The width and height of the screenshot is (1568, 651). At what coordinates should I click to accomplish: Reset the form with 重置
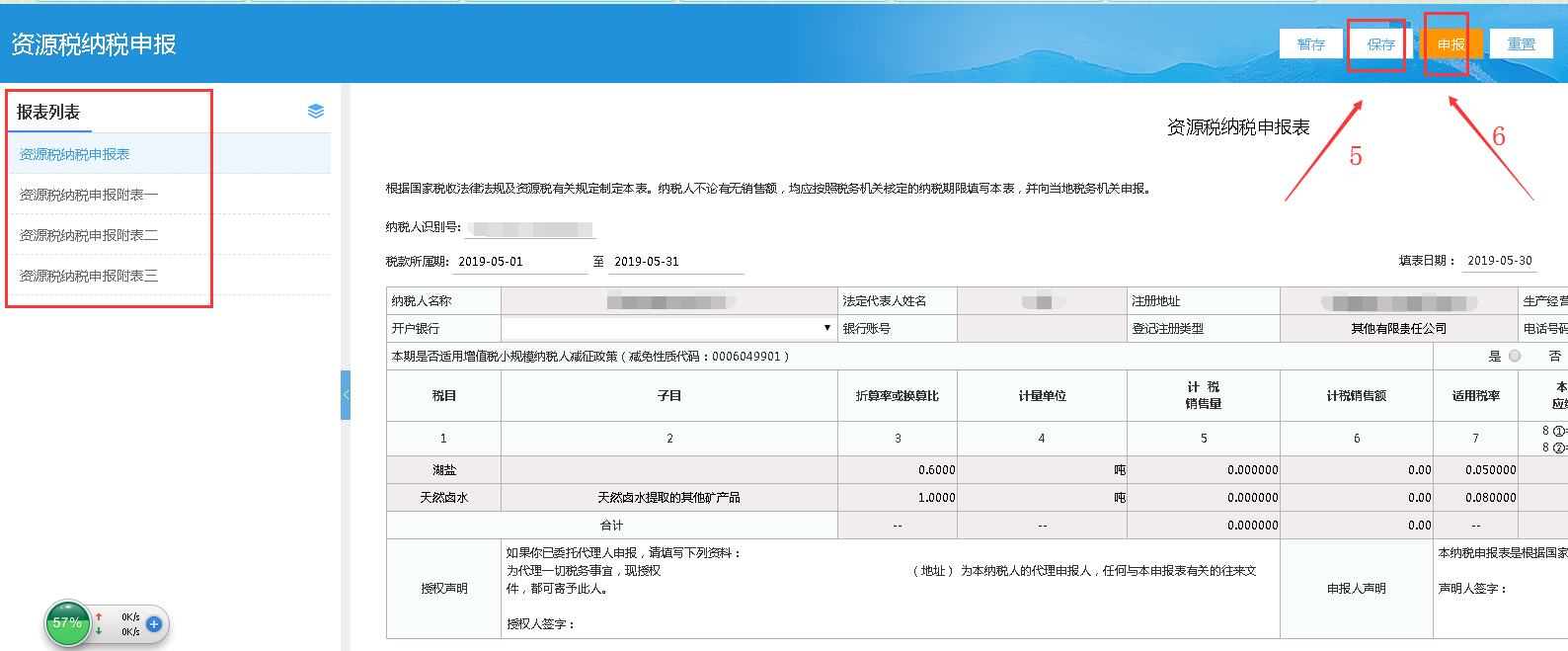[x=1521, y=44]
